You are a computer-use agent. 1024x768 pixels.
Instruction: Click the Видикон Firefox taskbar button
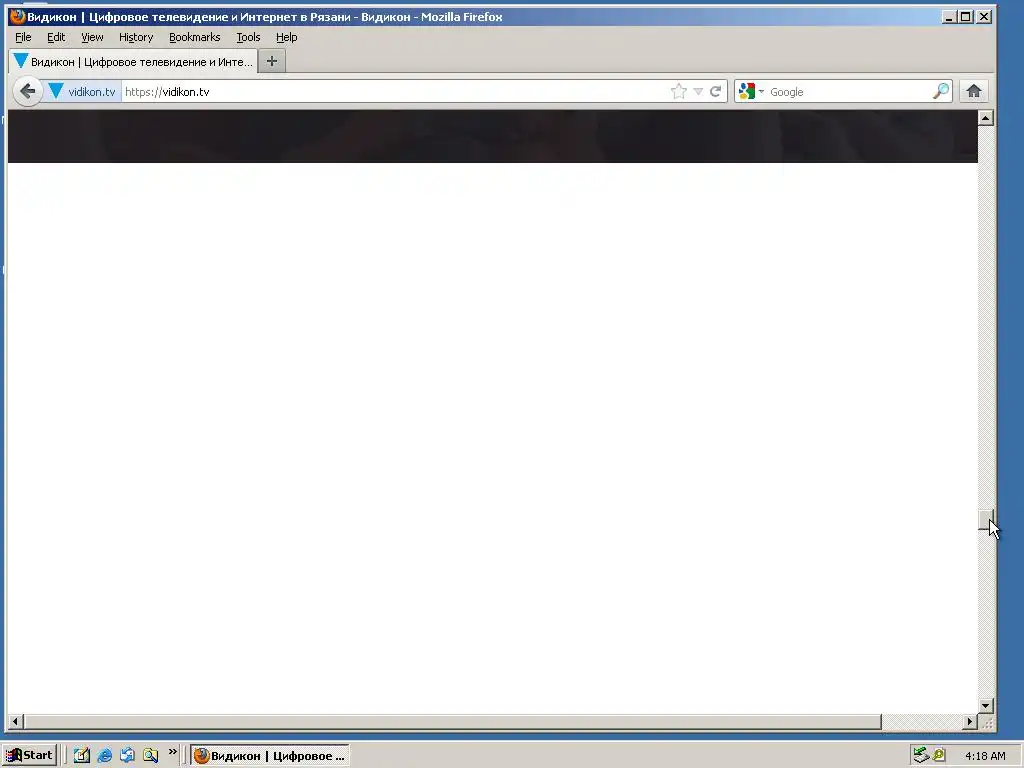pyautogui.click(x=270, y=756)
